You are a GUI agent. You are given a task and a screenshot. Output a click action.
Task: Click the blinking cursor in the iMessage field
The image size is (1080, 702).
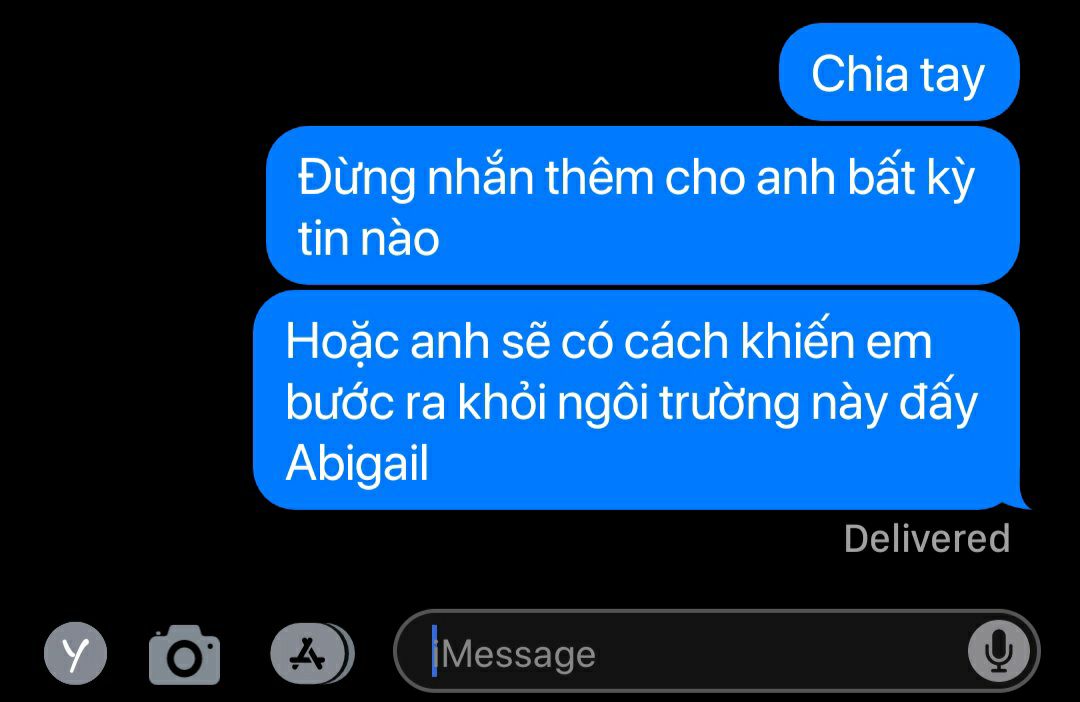click(x=434, y=651)
